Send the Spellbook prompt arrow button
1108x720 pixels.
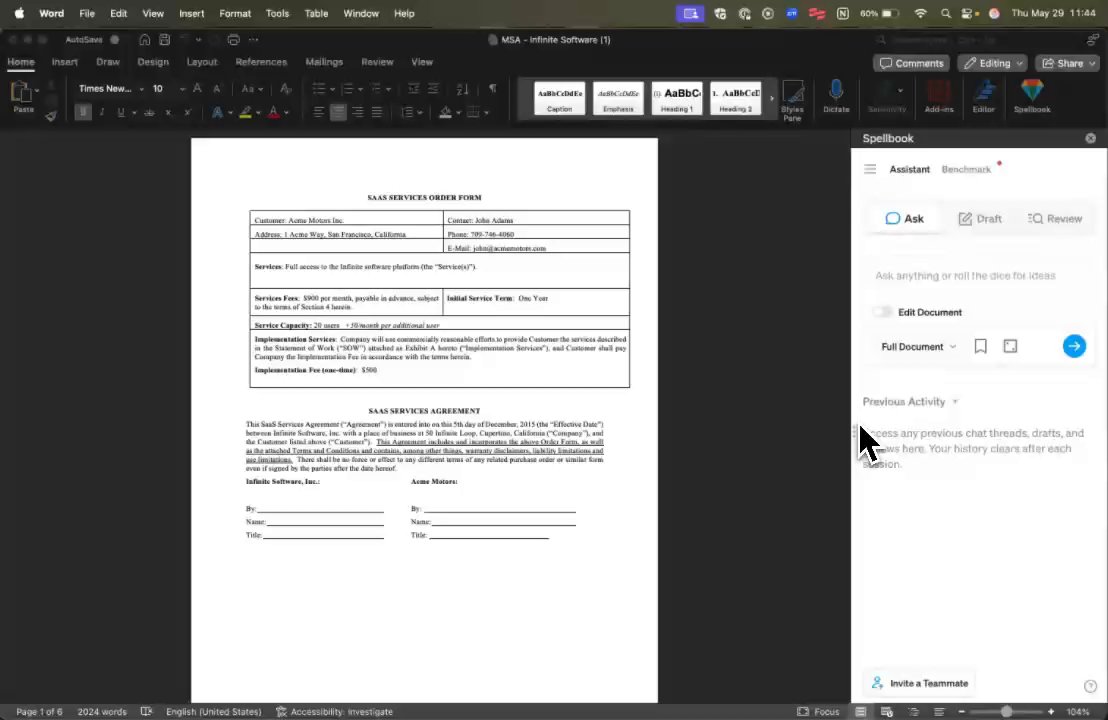(1074, 346)
